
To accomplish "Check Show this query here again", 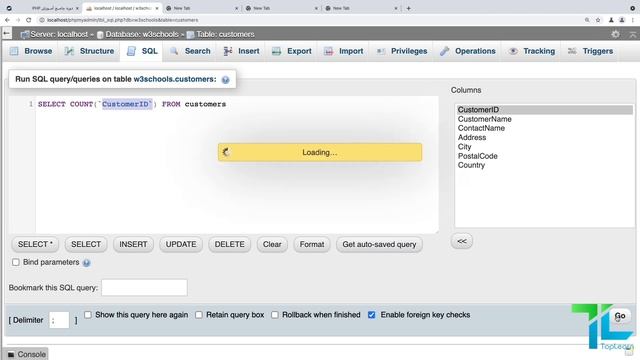I will [88, 315].
